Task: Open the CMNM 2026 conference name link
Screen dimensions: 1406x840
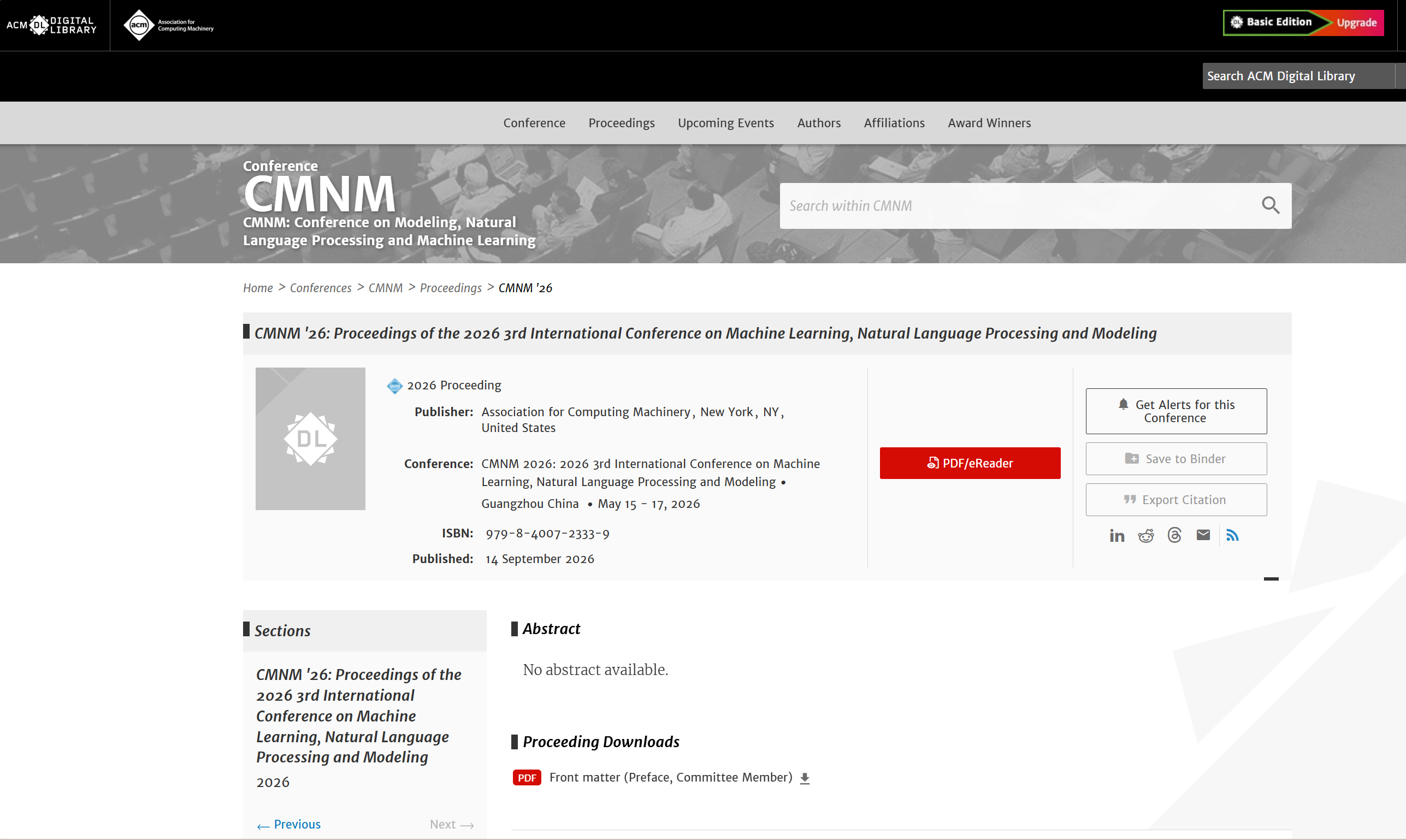Action: click(651, 472)
